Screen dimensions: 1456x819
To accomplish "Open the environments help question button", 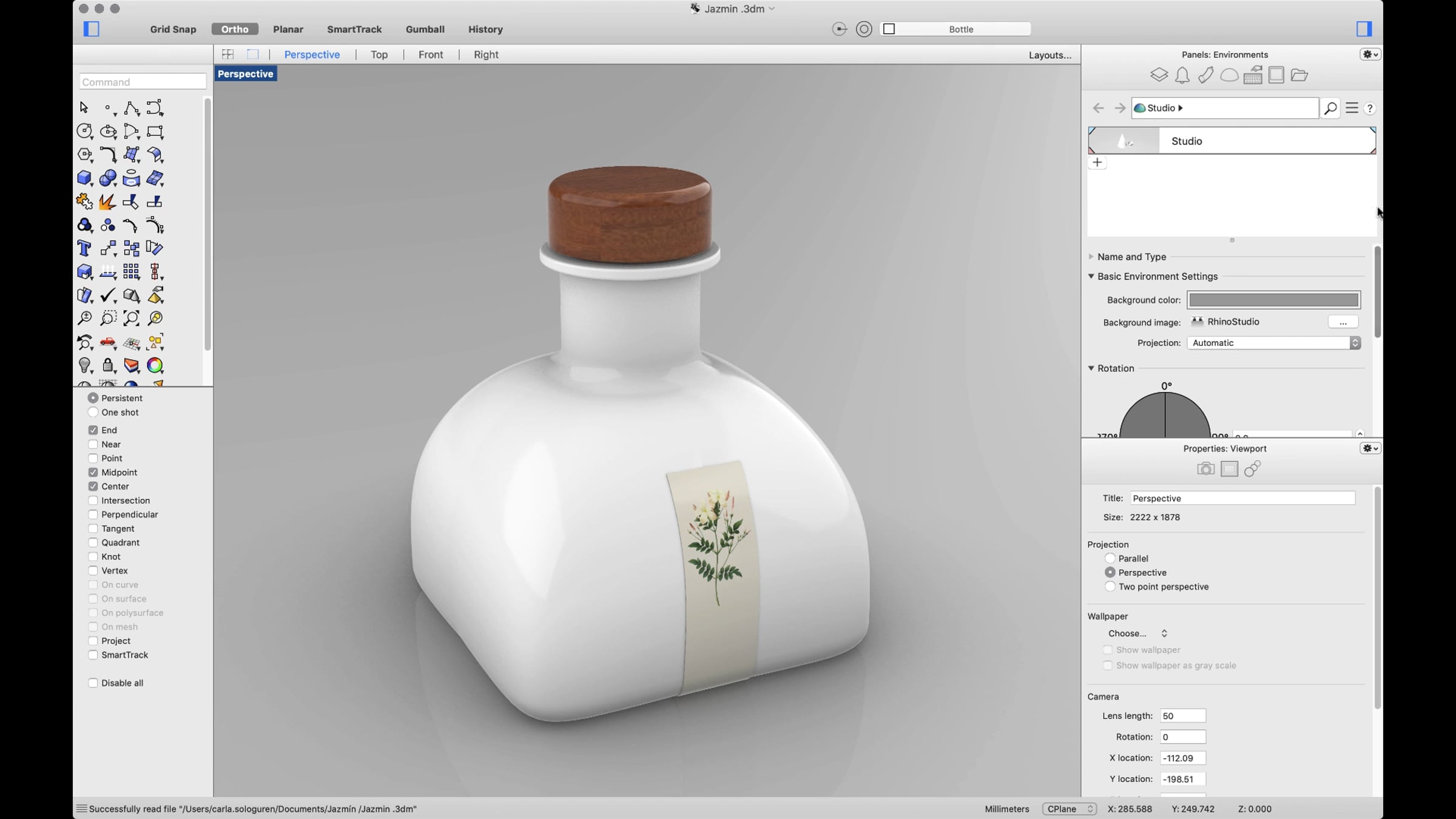I will (1370, 109).
